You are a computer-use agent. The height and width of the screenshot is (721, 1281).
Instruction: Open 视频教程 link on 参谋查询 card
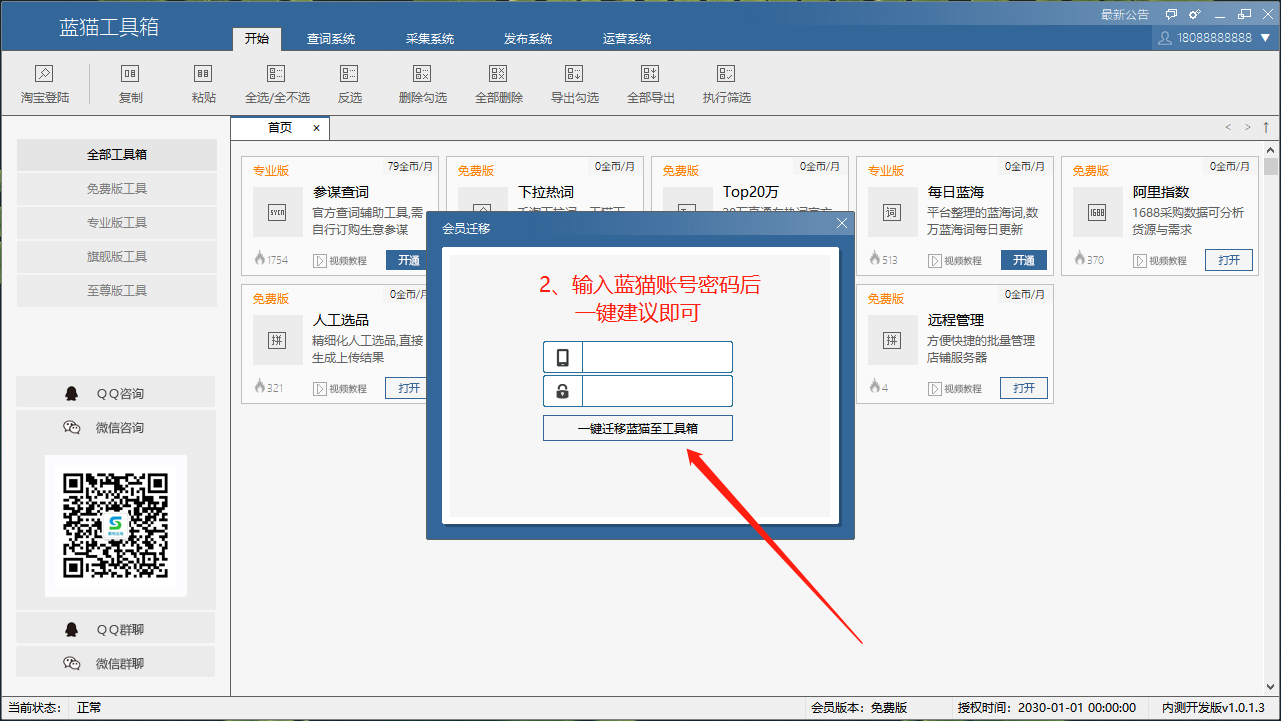click(340, 261)
